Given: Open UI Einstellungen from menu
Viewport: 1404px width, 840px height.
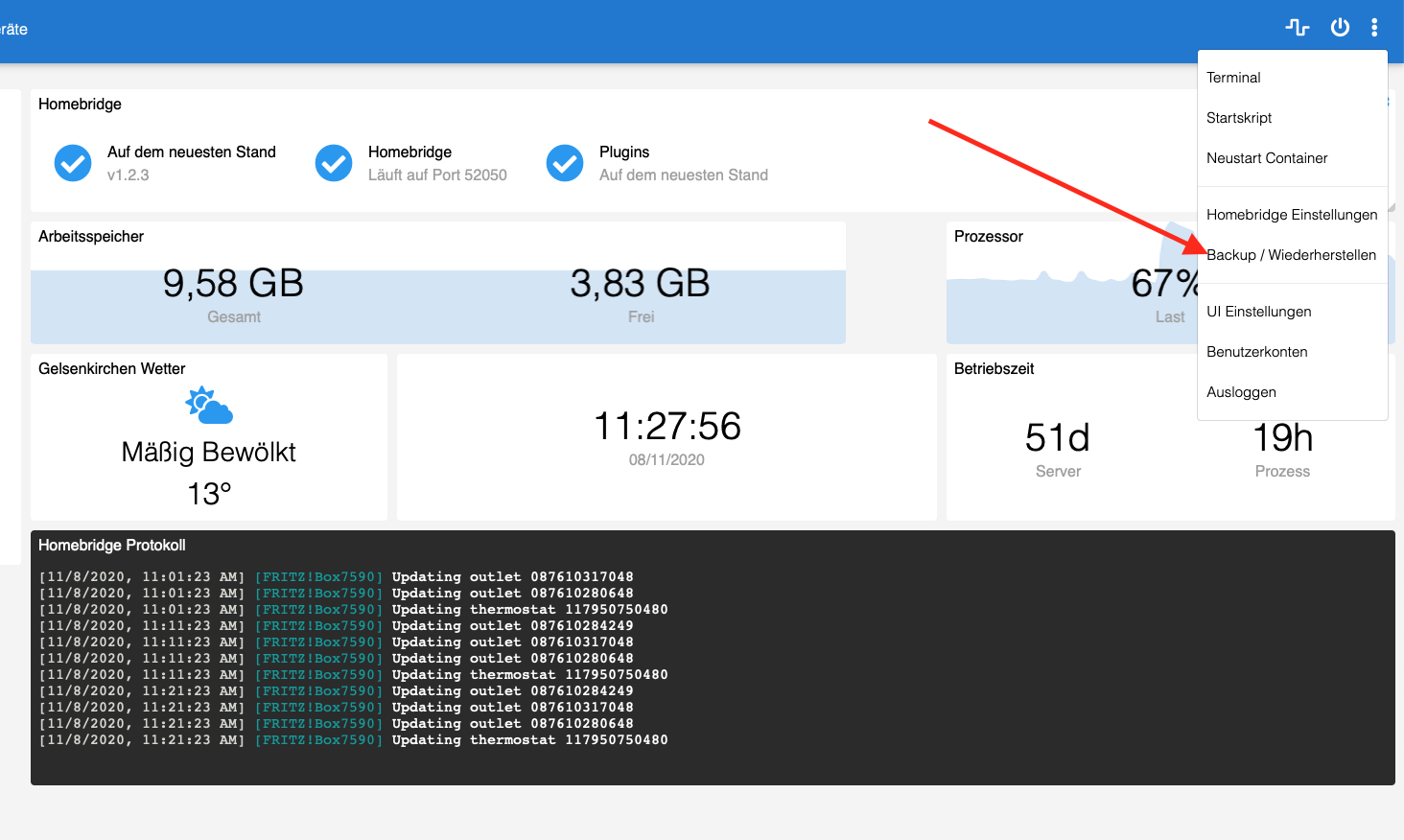Looking at the screenshot, I should point(1258,312).
